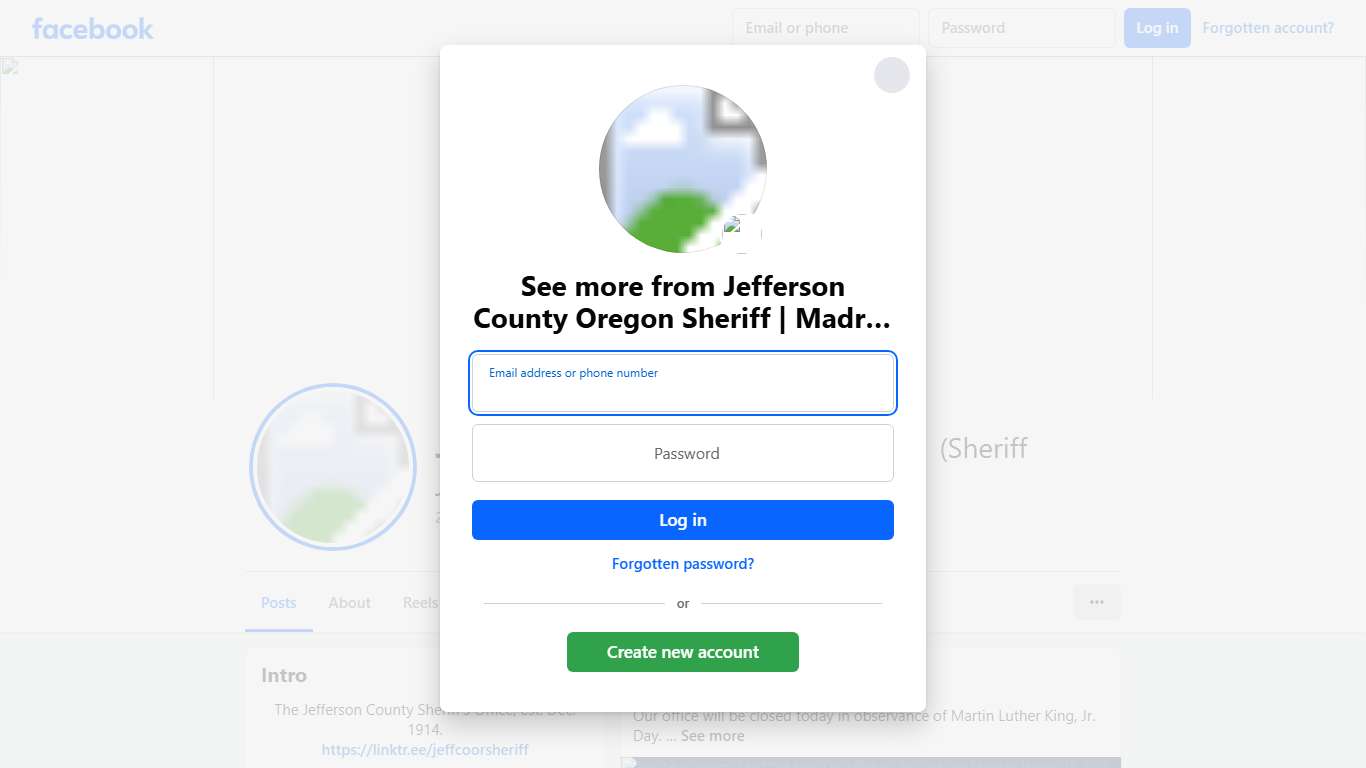
Task: Click the blue Log in button in dialog
Action: [x=683, y=520]
